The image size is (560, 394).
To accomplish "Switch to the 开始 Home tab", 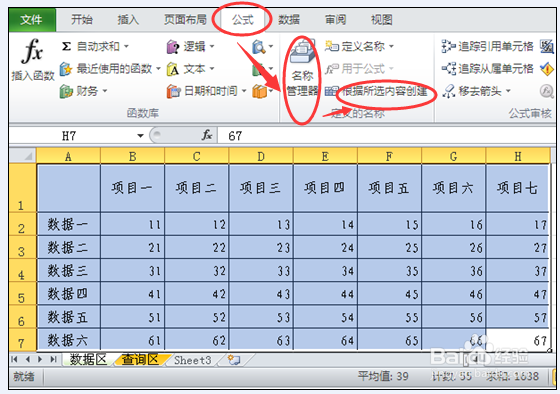I will [82, 20].
